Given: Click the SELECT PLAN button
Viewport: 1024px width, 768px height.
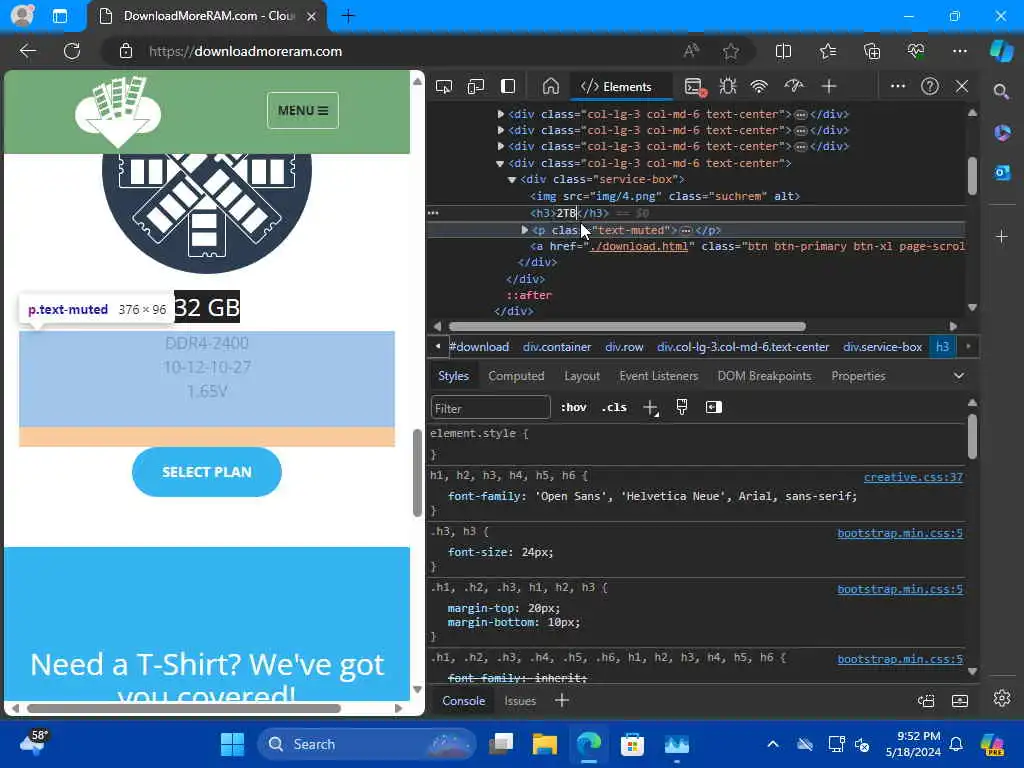Looking at the screenshot, I should pos(207,472).
